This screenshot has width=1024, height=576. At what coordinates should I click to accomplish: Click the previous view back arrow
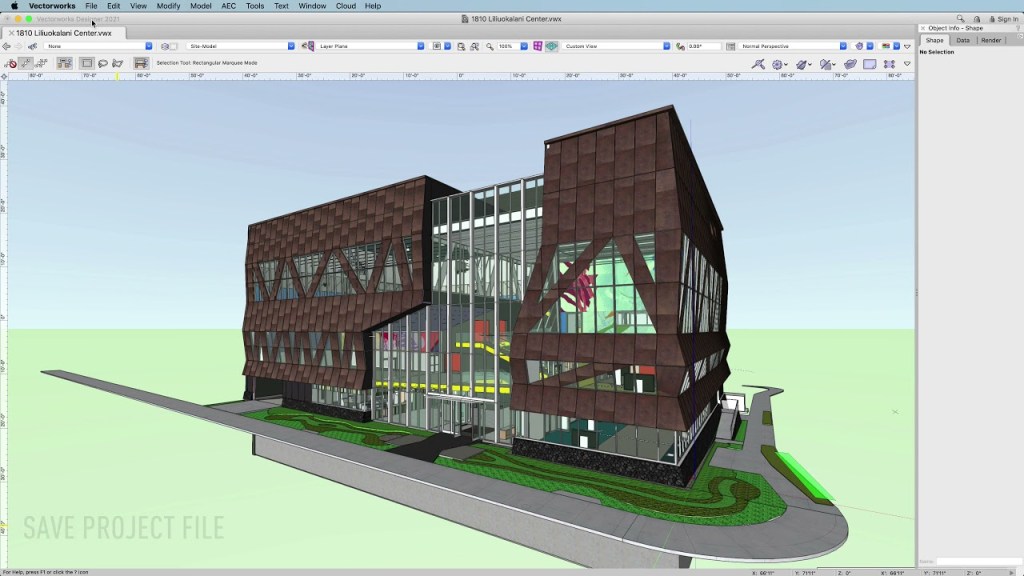tap(8, 46)
